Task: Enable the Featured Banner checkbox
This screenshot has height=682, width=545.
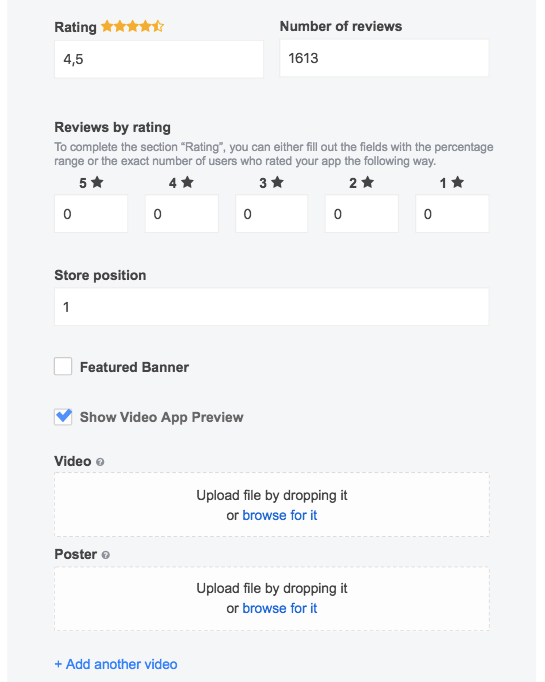Action: (x=63, y=366)
